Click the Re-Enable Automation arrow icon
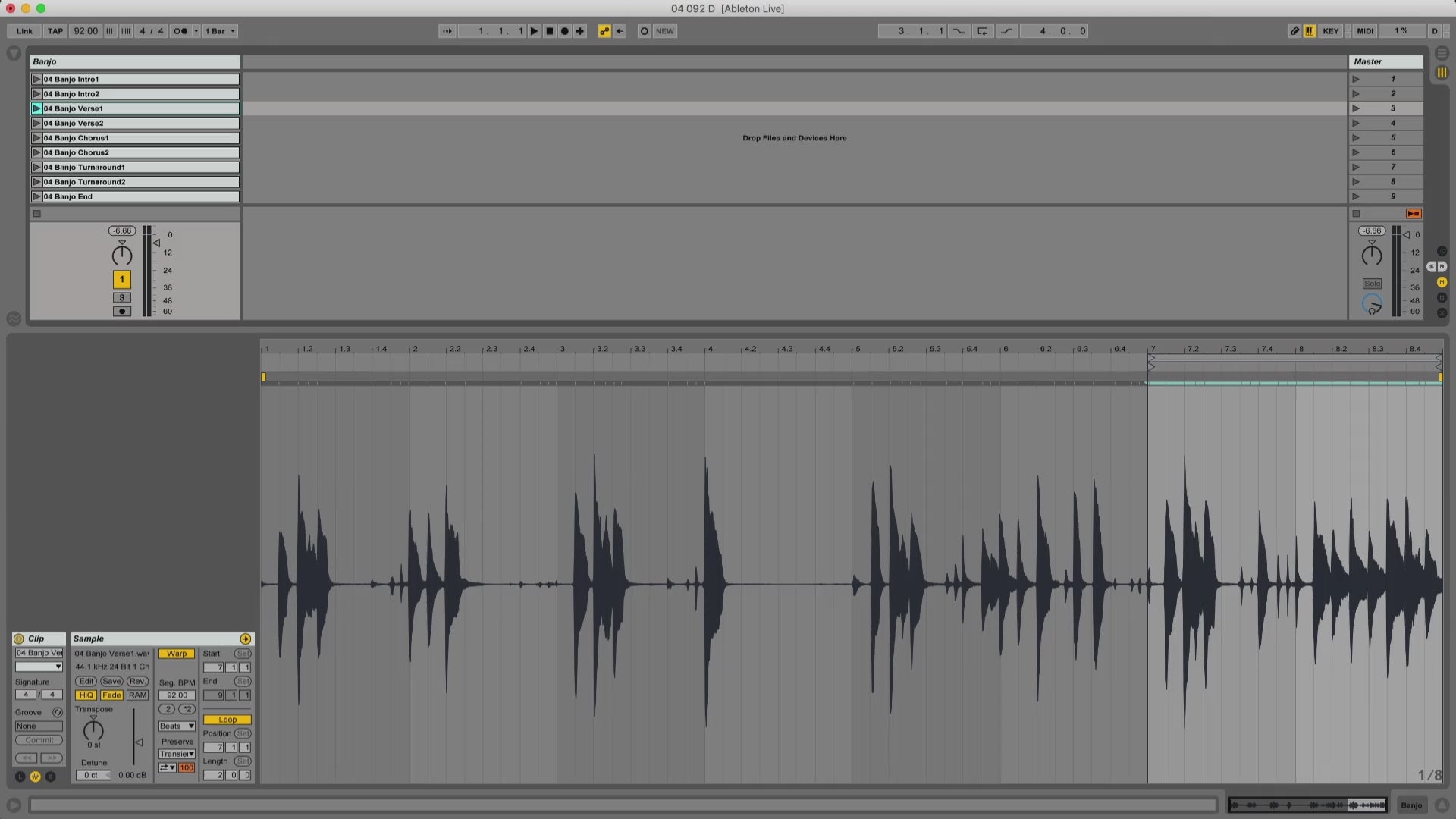 620,31
